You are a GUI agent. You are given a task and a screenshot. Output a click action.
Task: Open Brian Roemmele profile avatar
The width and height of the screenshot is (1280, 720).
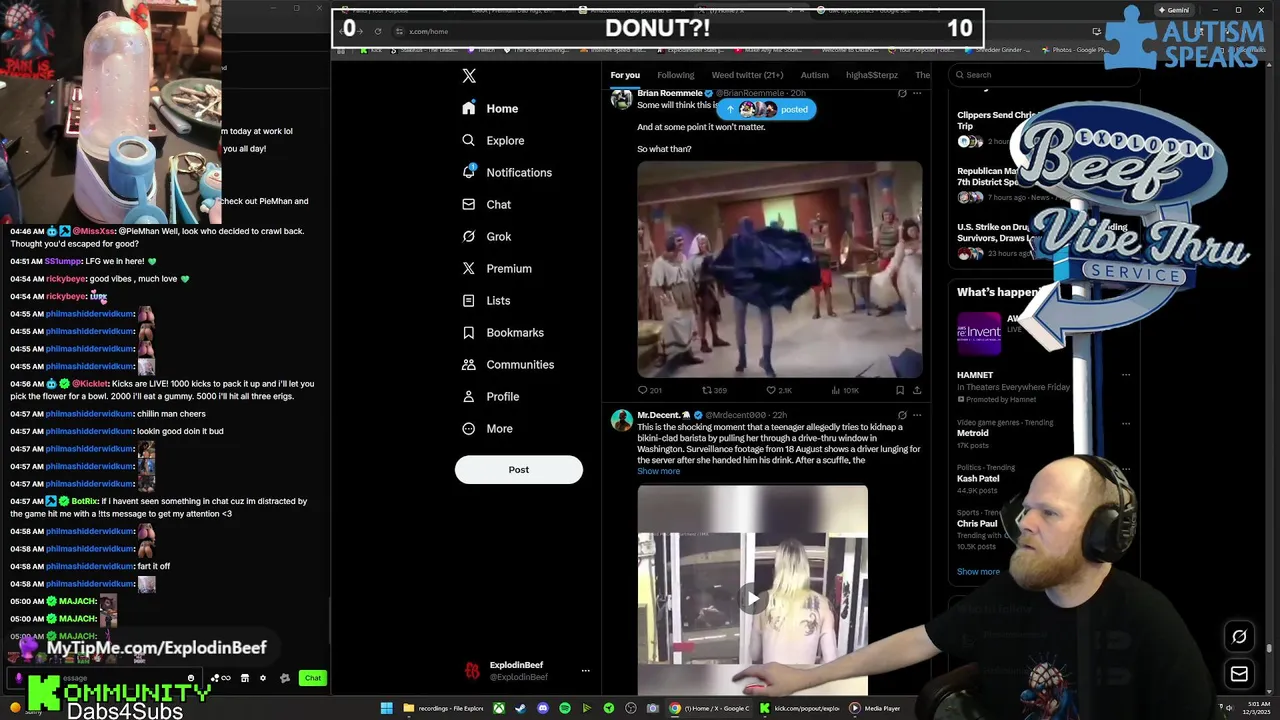point(621,98)
